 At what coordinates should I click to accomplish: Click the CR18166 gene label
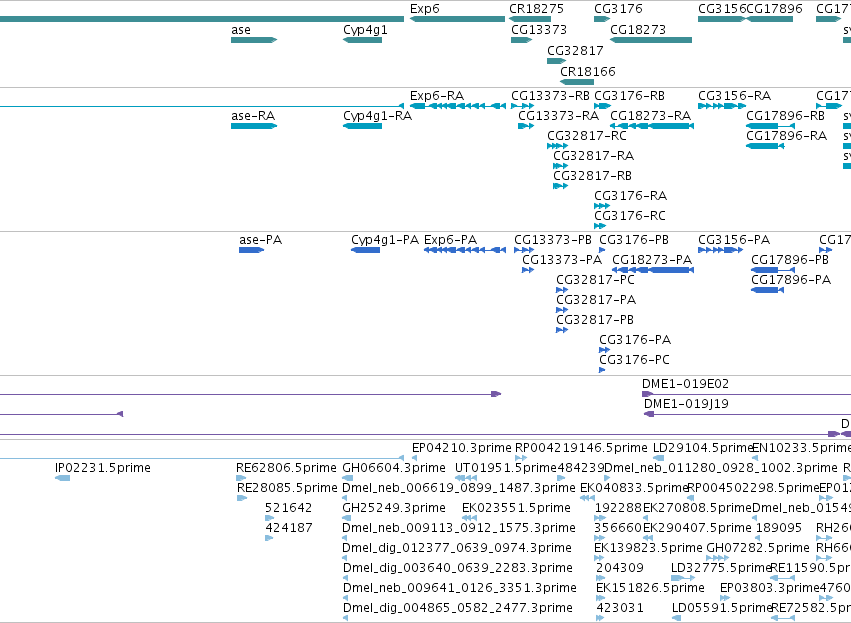tap(588, 72)
